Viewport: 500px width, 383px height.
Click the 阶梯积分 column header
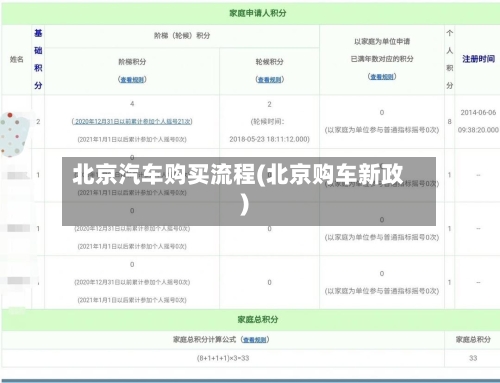(132, 62)
